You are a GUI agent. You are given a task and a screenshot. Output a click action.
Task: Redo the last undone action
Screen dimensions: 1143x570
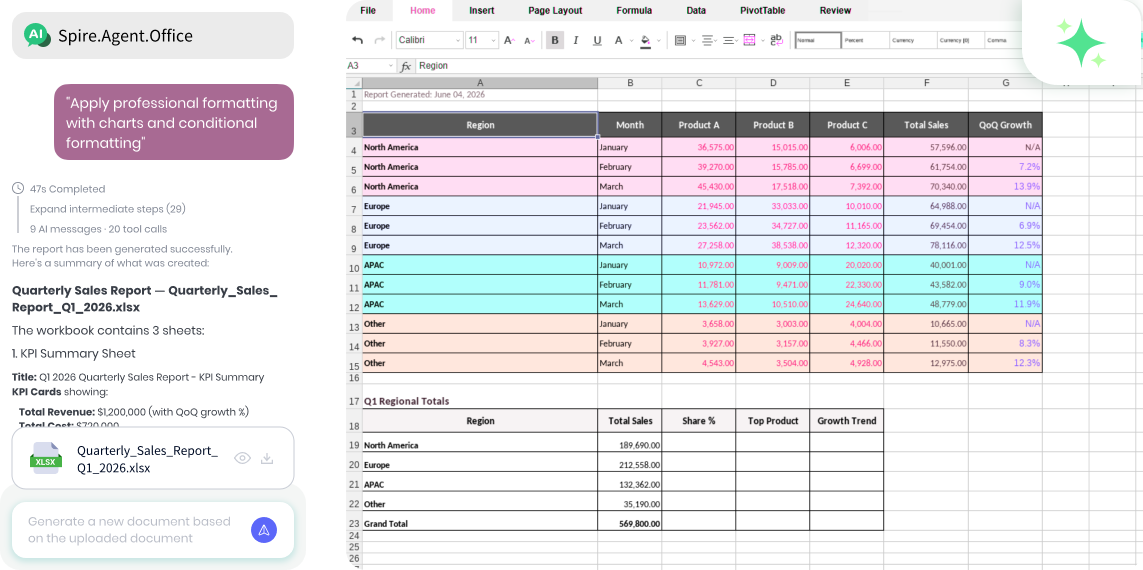(379, 41)
